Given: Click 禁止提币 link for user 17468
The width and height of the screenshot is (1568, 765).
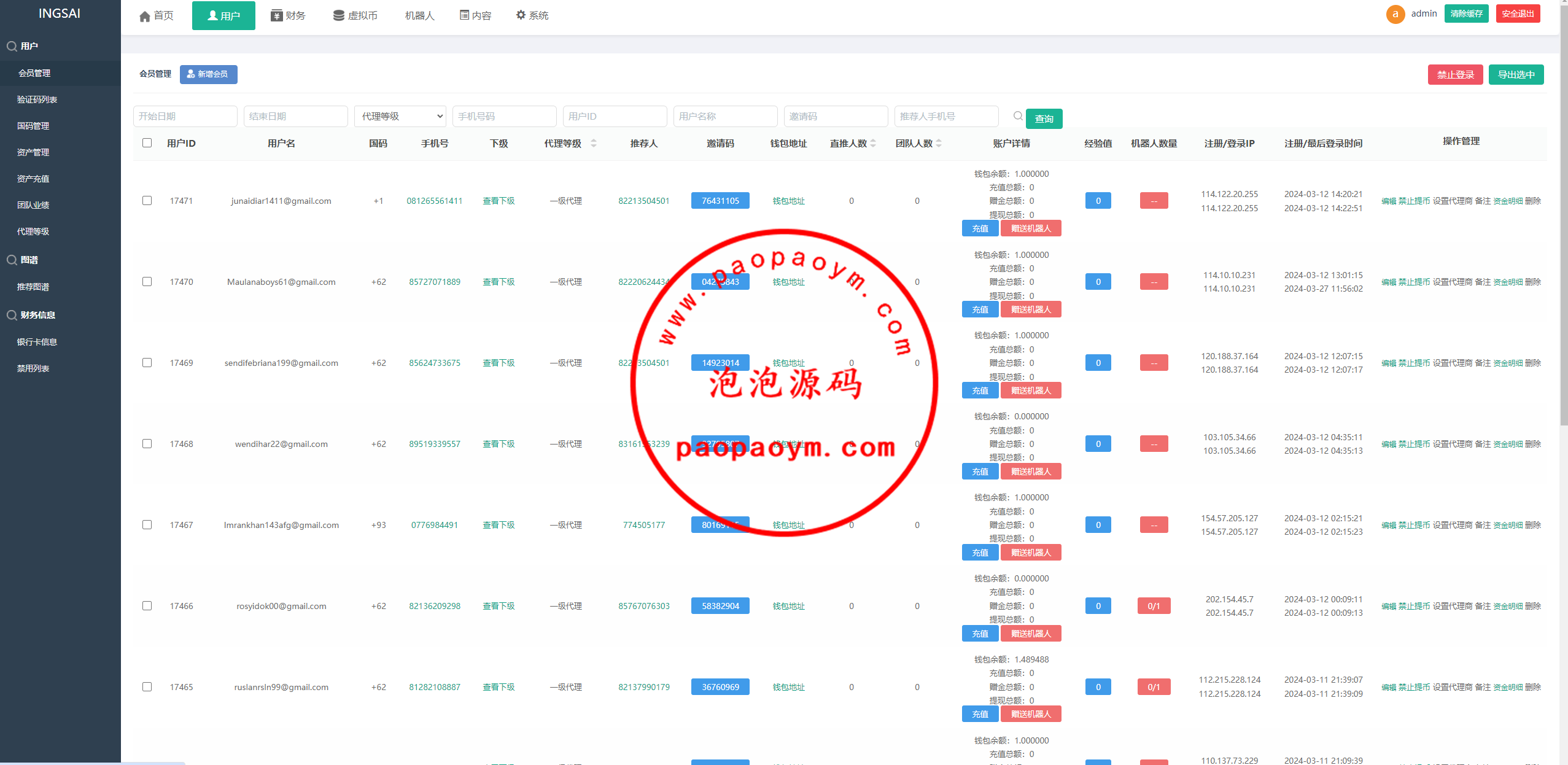Looking at the screenshot, I should coord(1415,444).
